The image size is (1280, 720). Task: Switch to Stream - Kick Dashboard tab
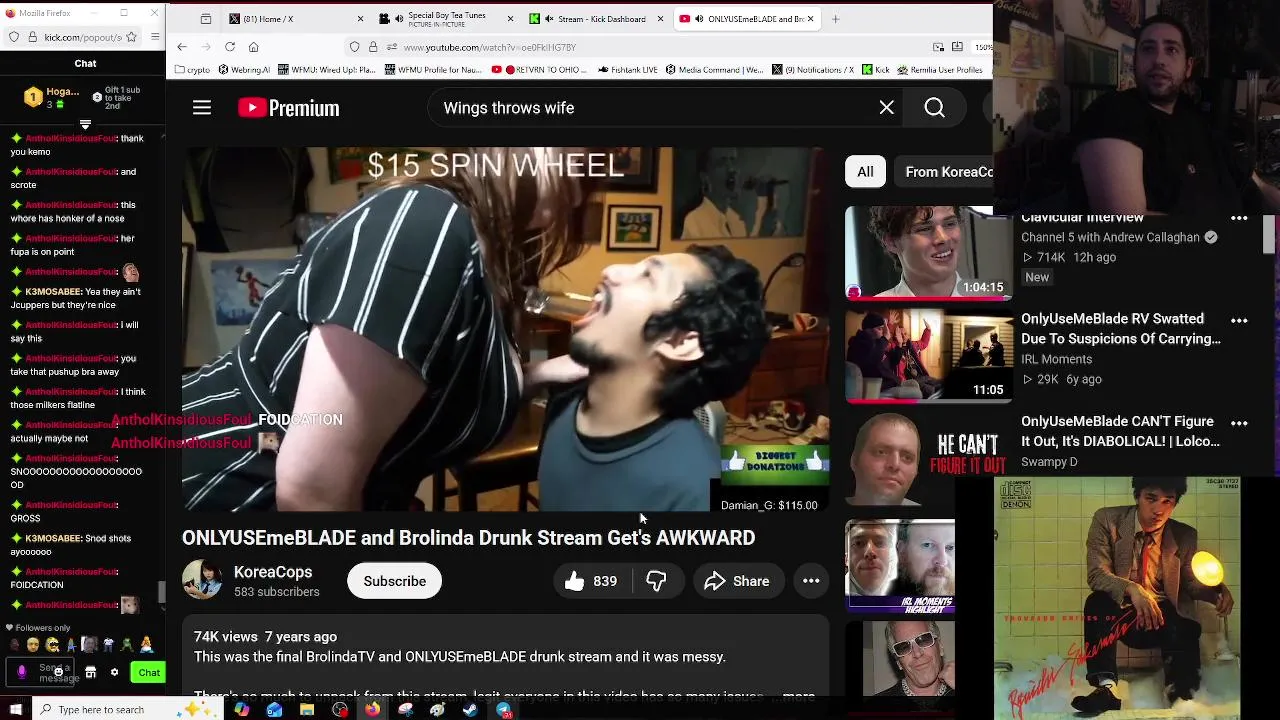click(595, 19)
